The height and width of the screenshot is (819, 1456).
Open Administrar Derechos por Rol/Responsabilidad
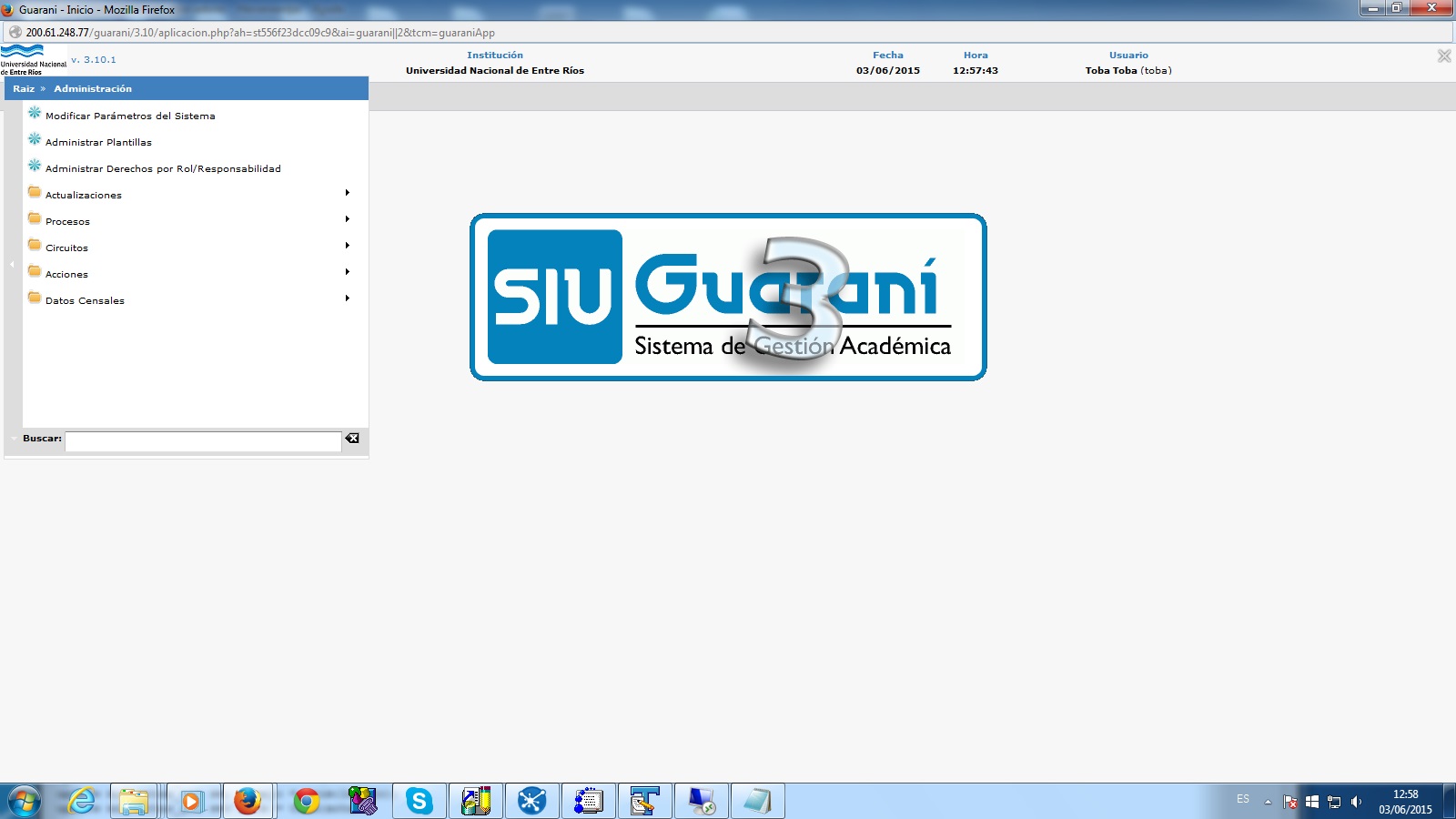(x=163, y=168)
